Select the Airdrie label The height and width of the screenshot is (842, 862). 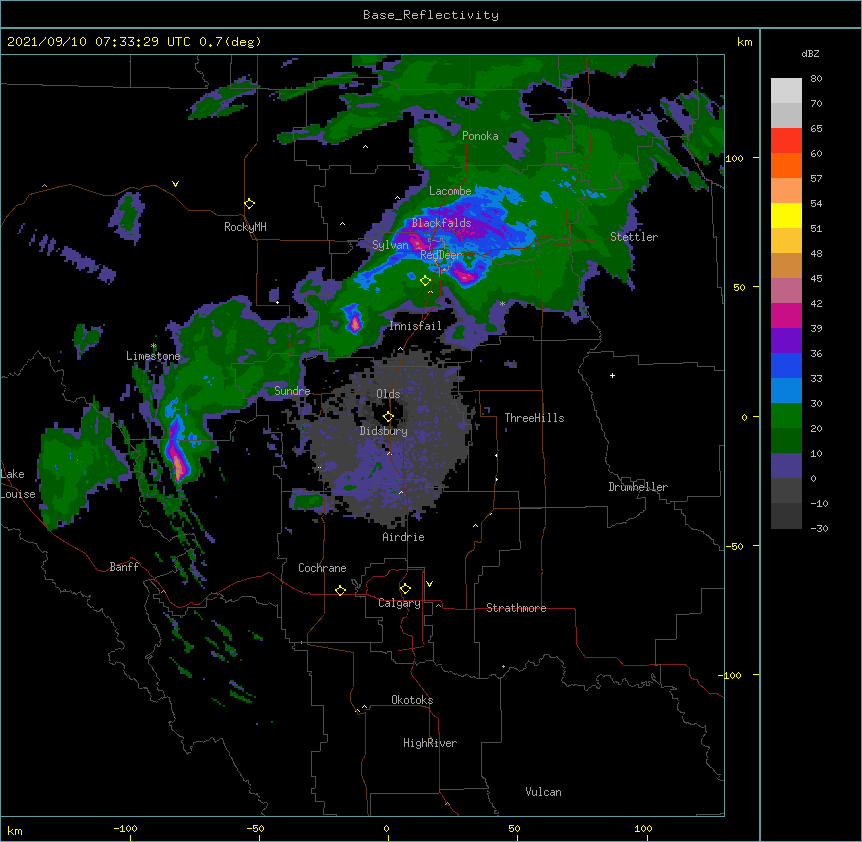tap(403, 537)
